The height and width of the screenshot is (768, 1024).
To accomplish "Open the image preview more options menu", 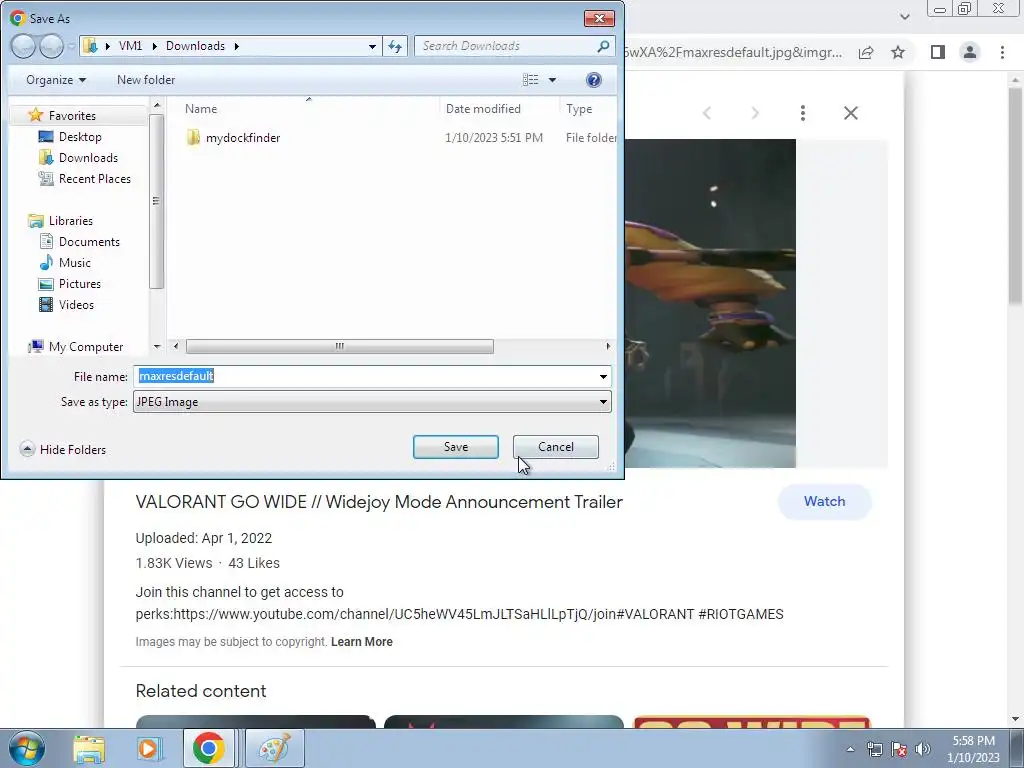I will 803,113.
